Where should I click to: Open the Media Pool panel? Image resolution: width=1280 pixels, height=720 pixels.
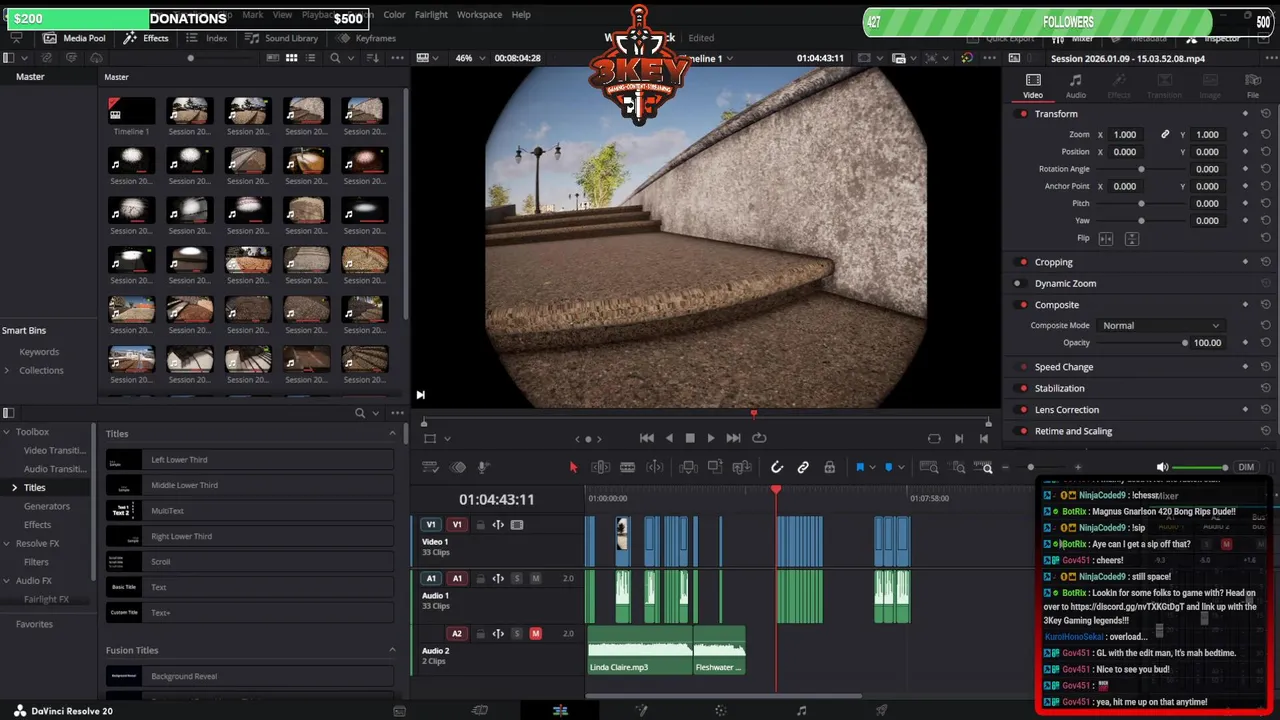click(74, 38)
